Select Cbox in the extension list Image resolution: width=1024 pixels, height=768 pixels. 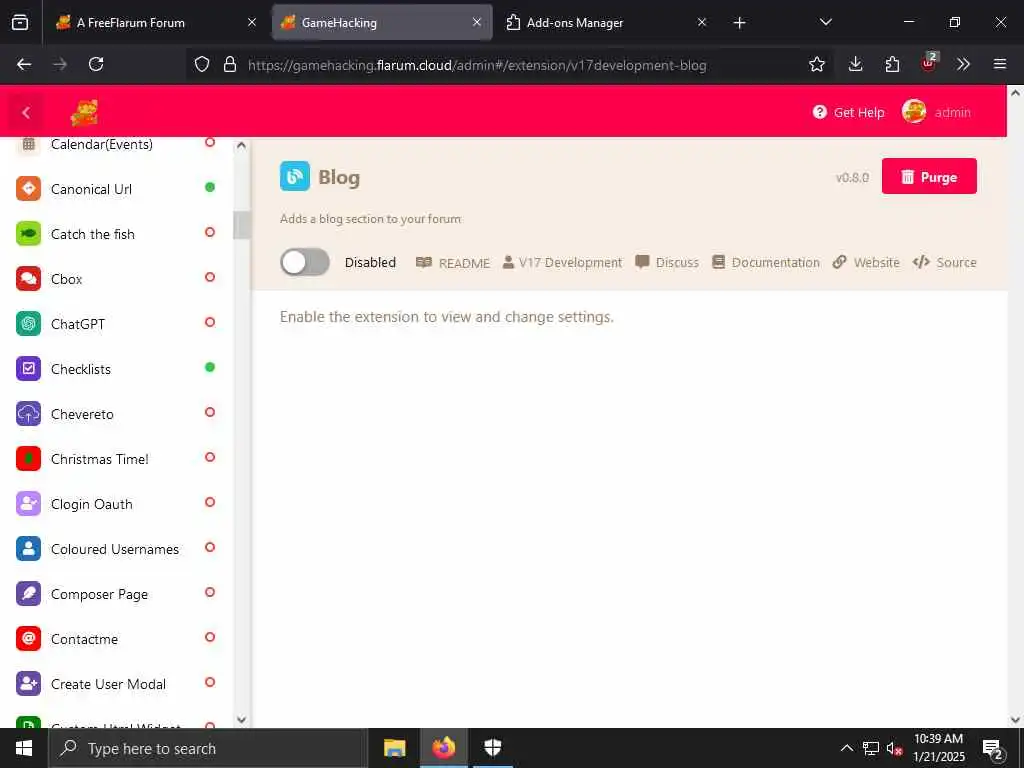(116, 279)
